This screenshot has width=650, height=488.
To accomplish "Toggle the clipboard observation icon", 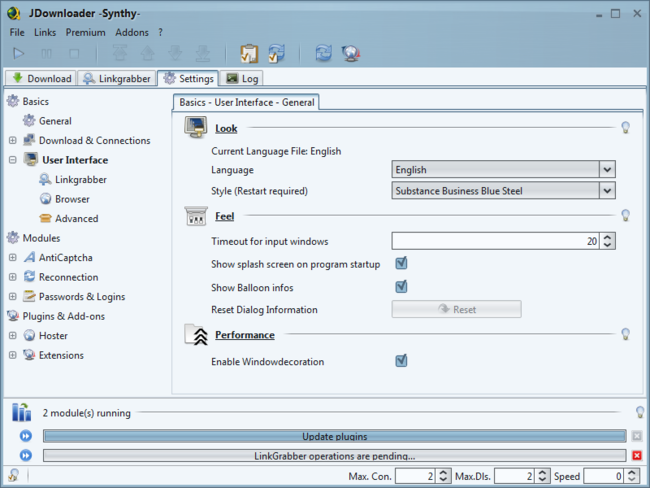I will click(x=249, y=54).
